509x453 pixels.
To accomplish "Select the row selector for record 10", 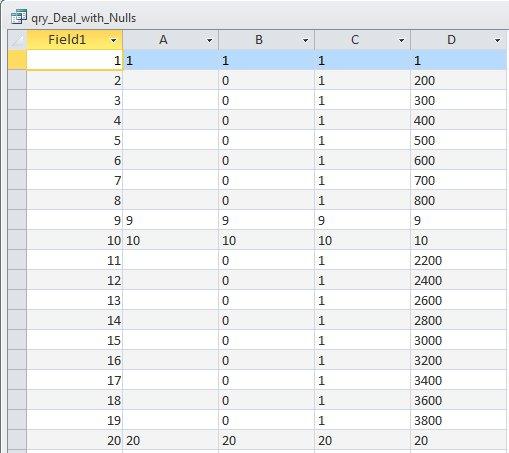I will pyautogui.click(x=17, y=240).
